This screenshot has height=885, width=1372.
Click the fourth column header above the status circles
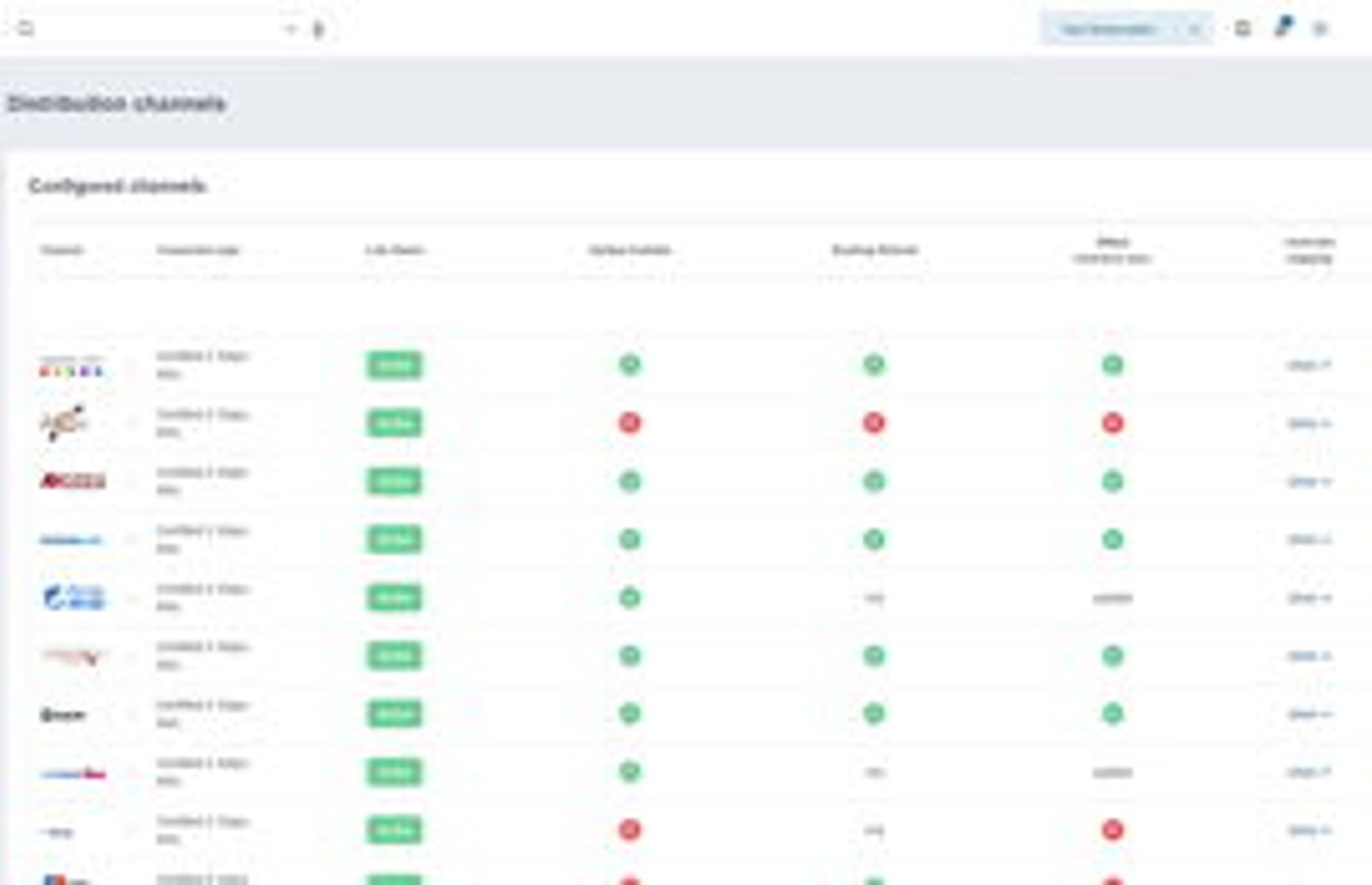point(629,250)
